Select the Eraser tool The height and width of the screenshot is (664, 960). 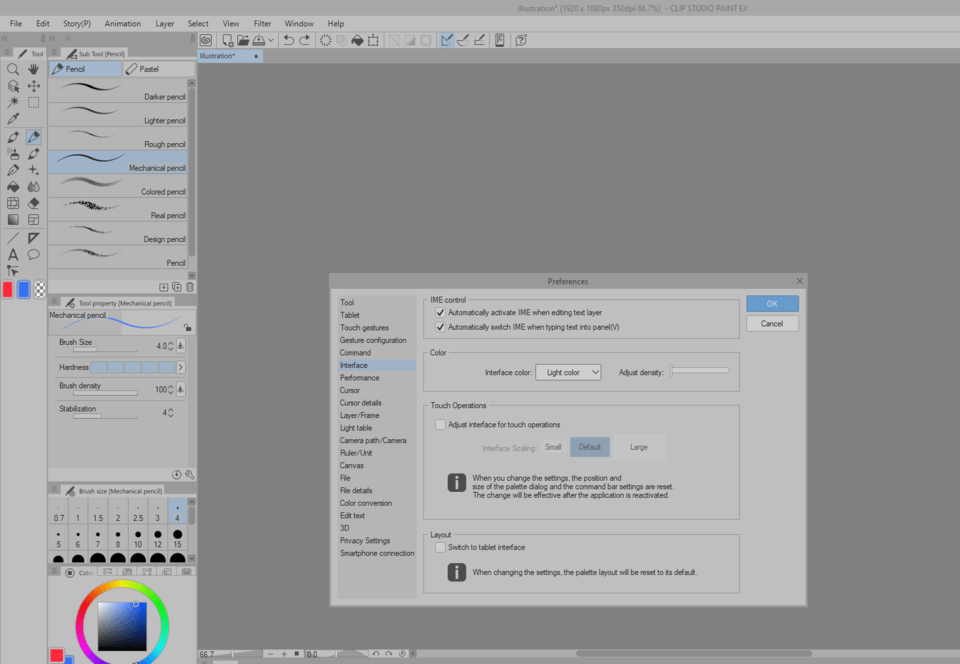click(33, 203)
